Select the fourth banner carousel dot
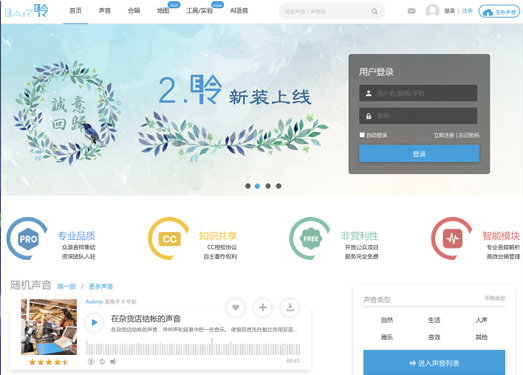The height and width of the screenshot is (375, 523). point(279,186)
